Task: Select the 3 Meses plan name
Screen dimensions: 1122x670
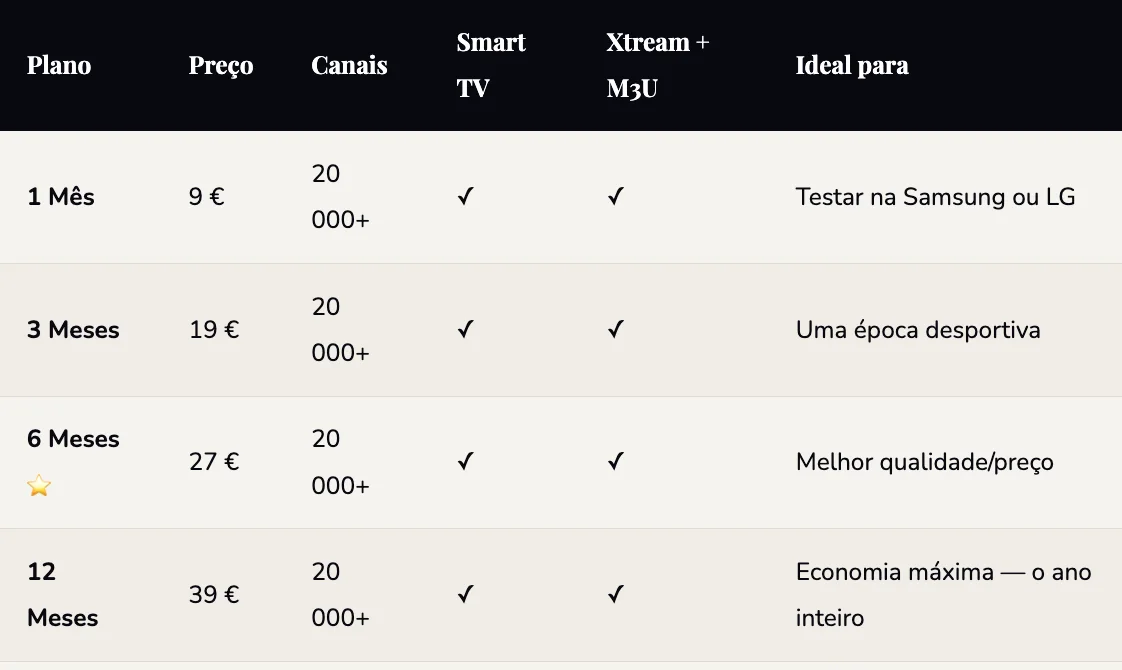Action: point(73,330)
